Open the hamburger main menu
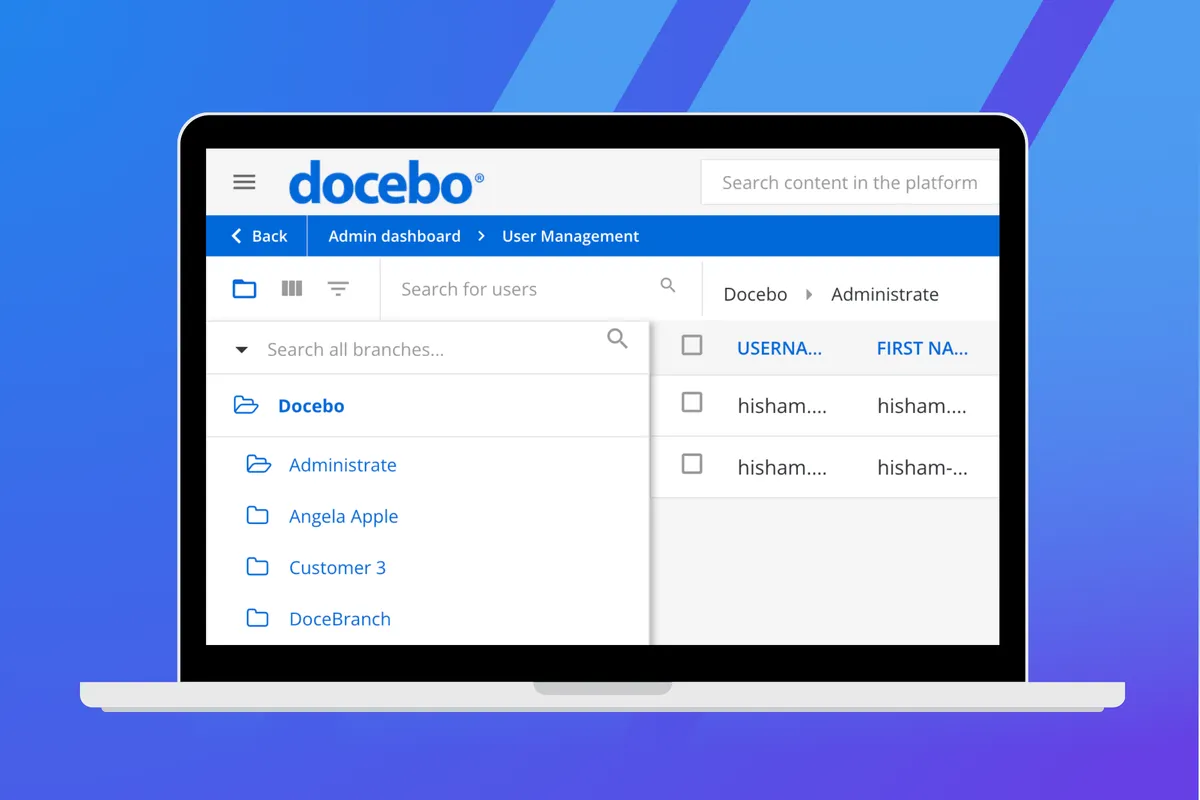Viewport: 1200px width, 800px height. 244,182
